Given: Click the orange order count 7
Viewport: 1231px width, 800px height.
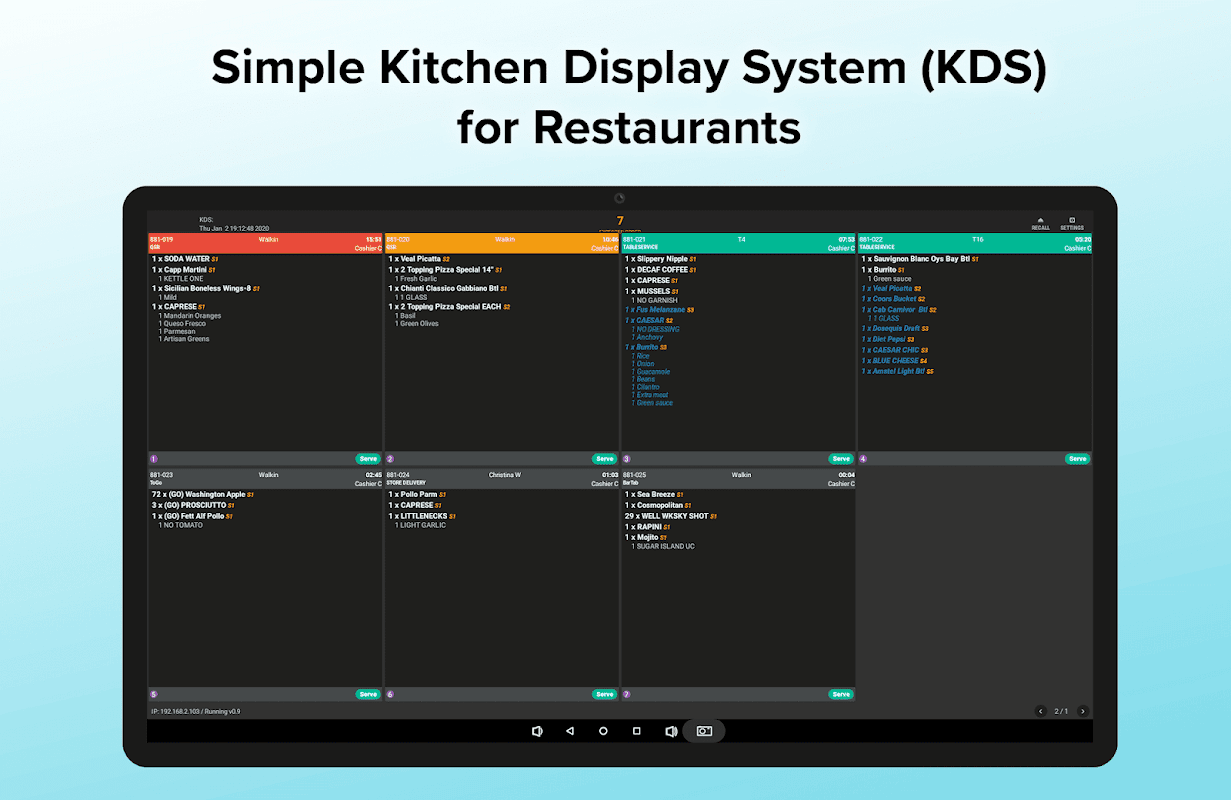Looking at the screenshot, I should coord(620,221).
